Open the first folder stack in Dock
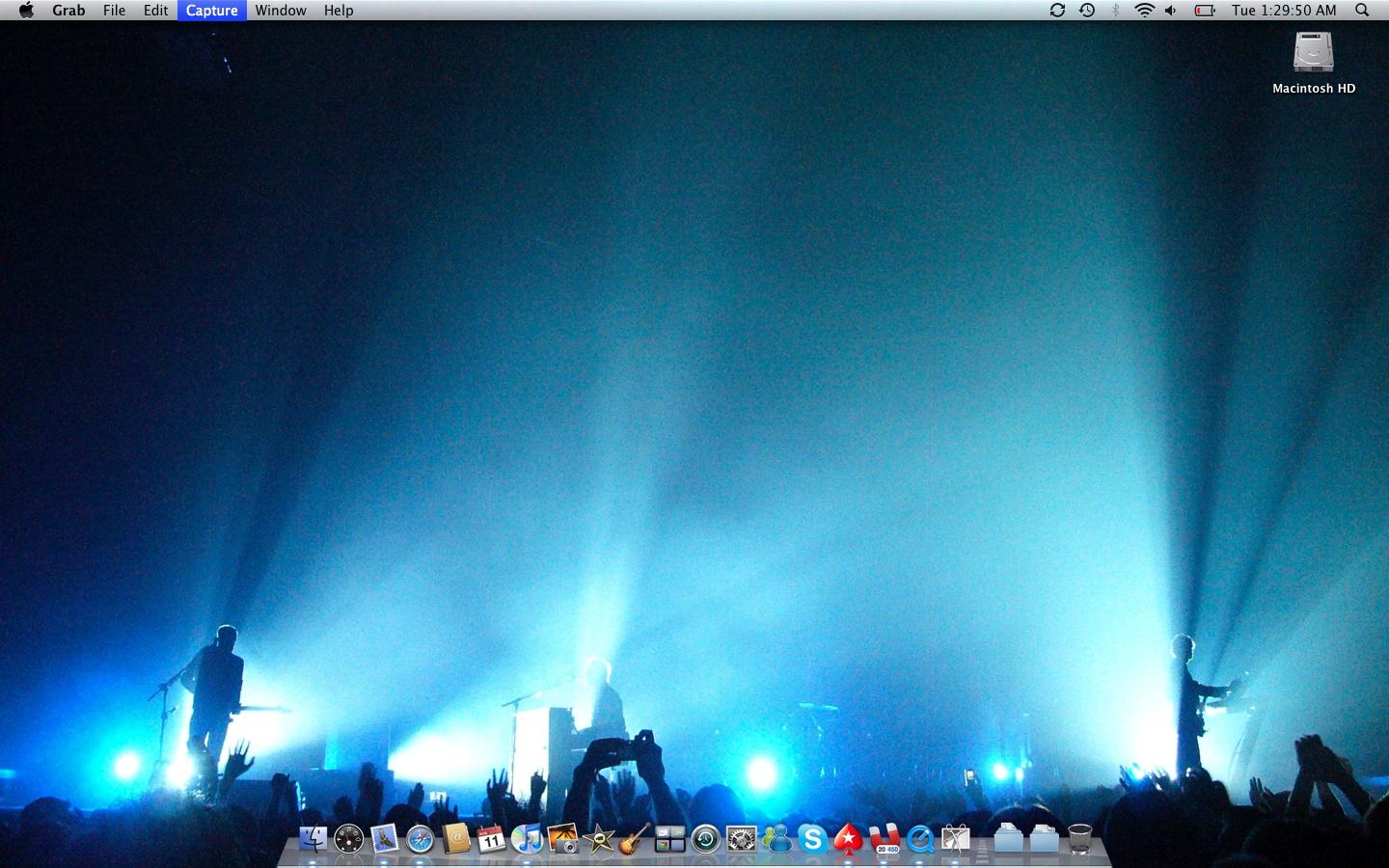The image size is (1389, 868). point(1008,839)
